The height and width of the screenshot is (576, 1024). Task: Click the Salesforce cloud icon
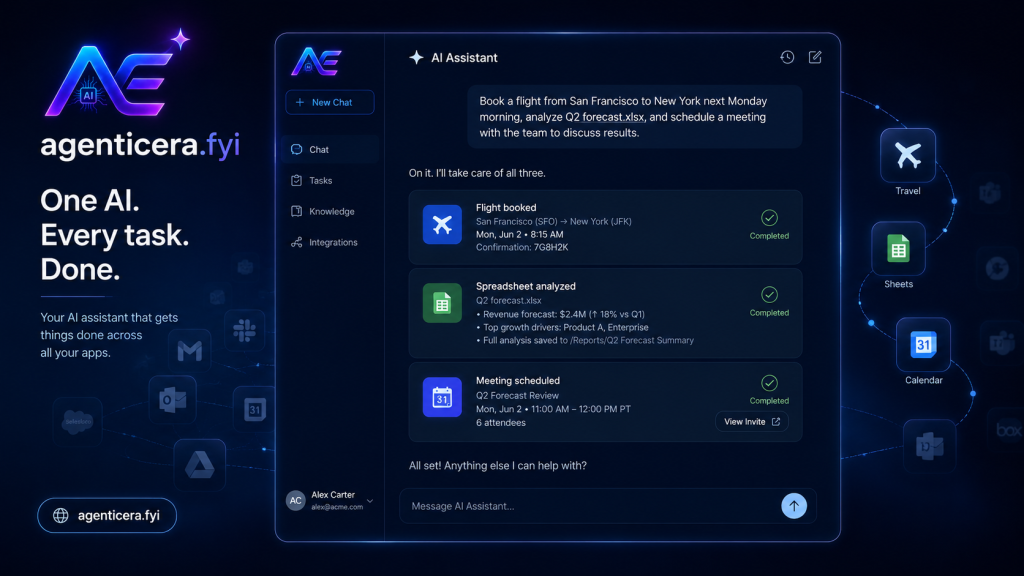(x=78, y=422)
